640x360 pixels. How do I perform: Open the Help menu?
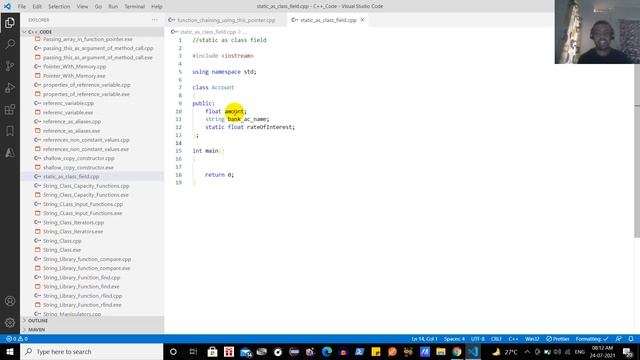157,7
